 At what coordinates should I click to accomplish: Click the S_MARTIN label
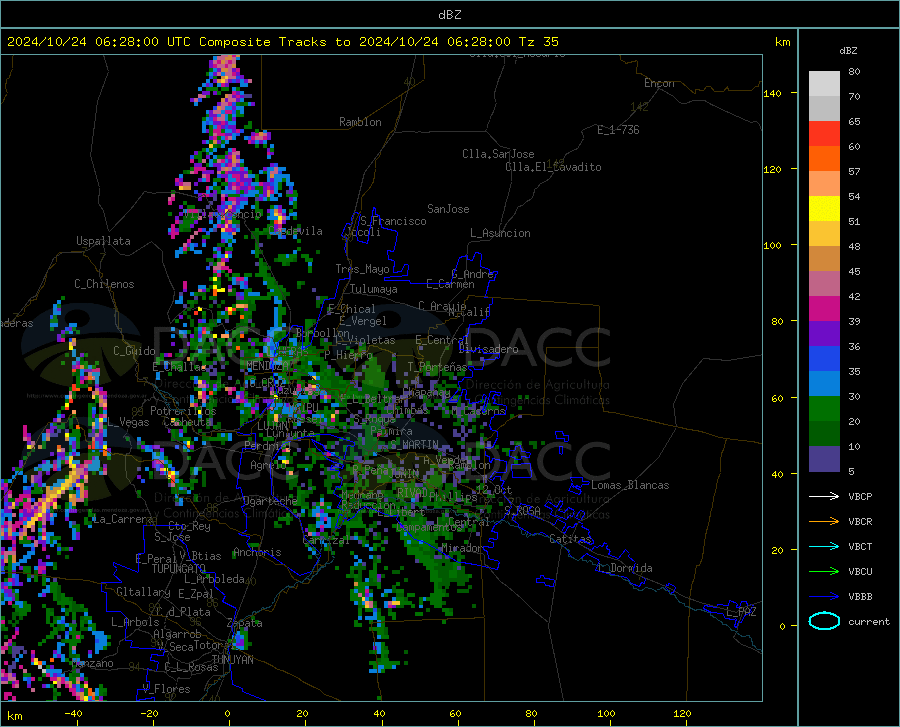point(414,445)
